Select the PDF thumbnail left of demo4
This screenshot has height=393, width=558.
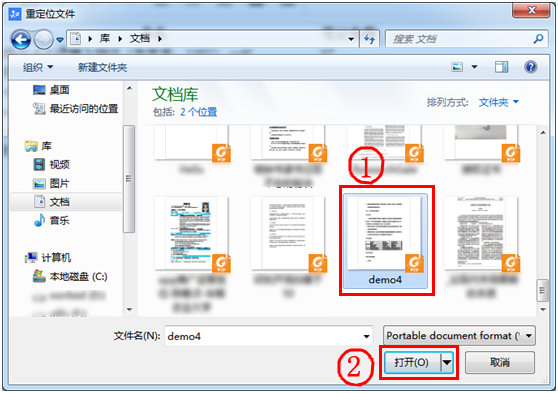[x=288, y=235]
